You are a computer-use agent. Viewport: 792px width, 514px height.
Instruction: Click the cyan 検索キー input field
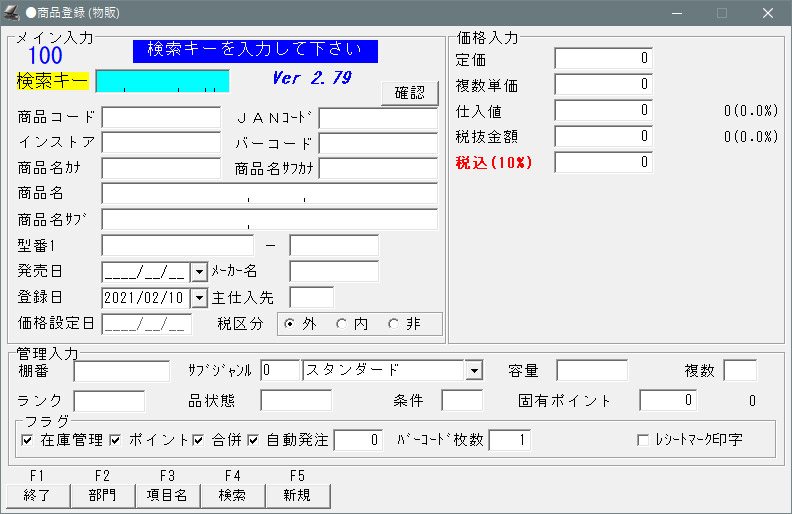[x=162, y=81]
